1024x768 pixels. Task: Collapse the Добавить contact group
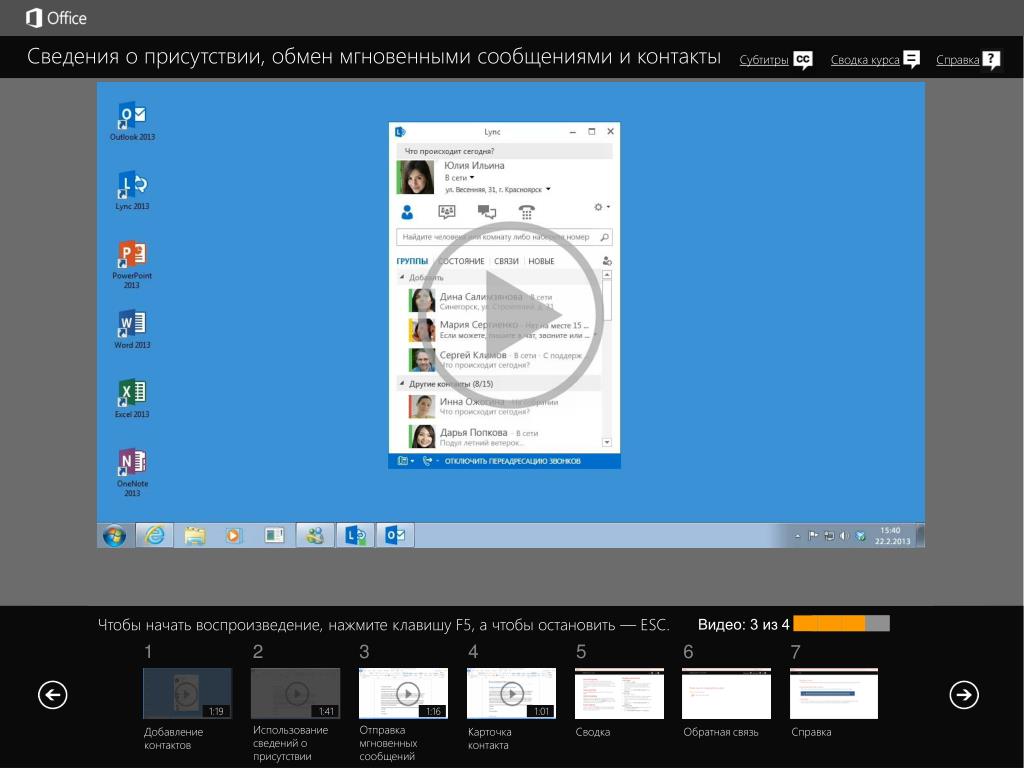click(x=402, y=277)
